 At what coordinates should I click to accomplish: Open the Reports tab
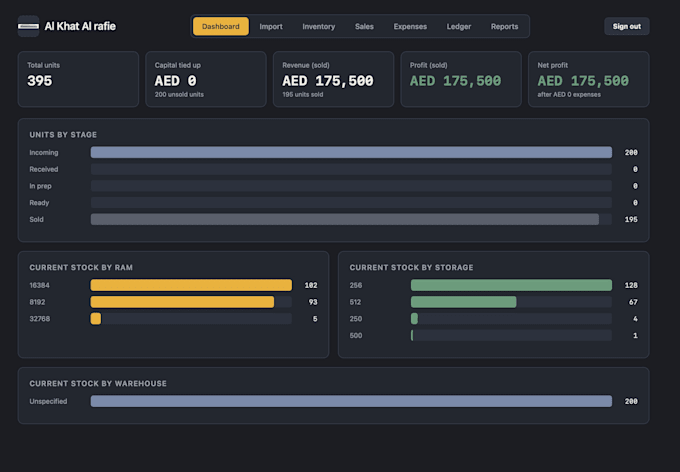pyautogui.click(x=504, y=26)
